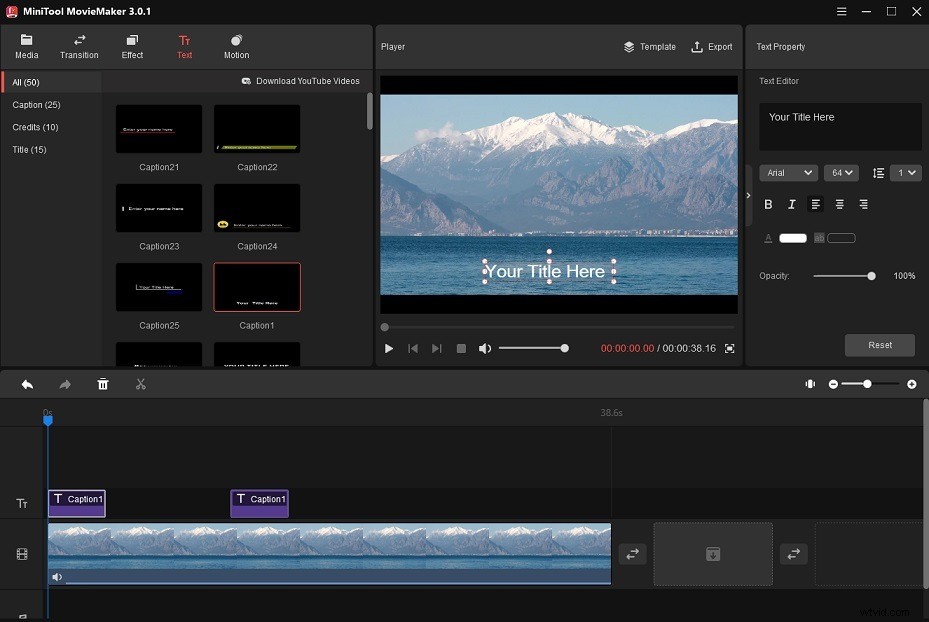
Task: Reset the text properties
Action: [880, 345]
